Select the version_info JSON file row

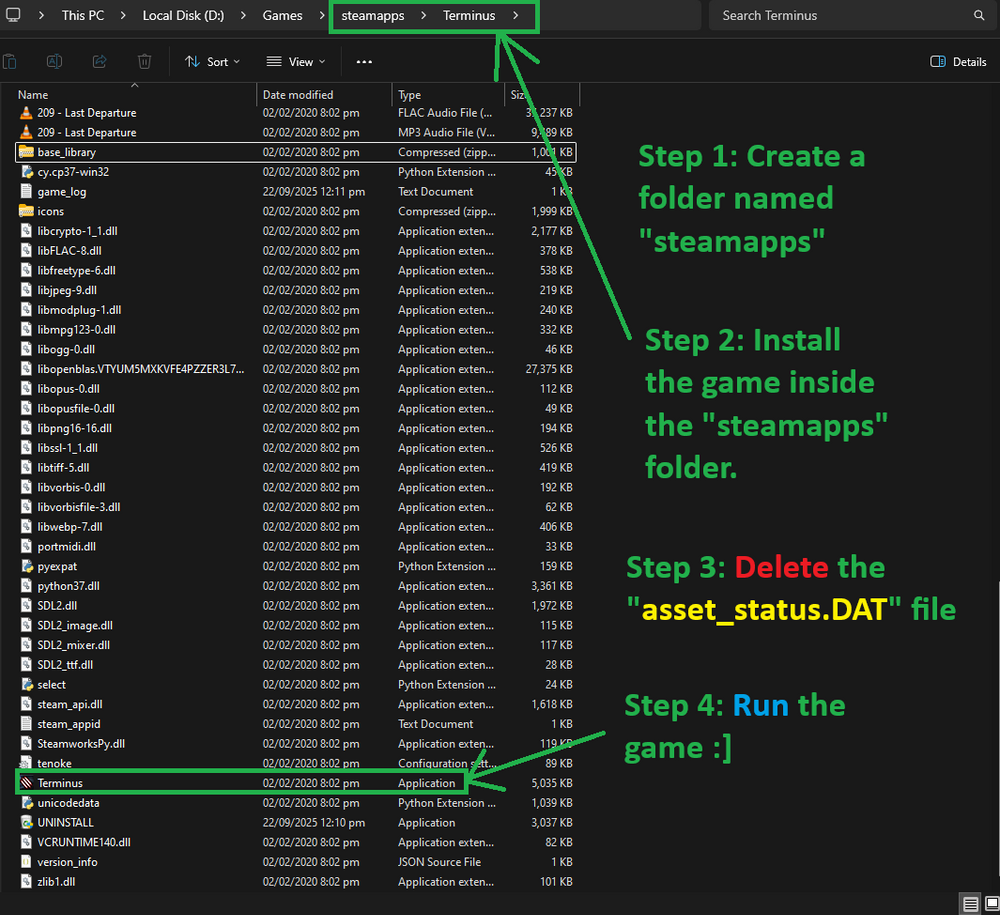tap(67, 862)
